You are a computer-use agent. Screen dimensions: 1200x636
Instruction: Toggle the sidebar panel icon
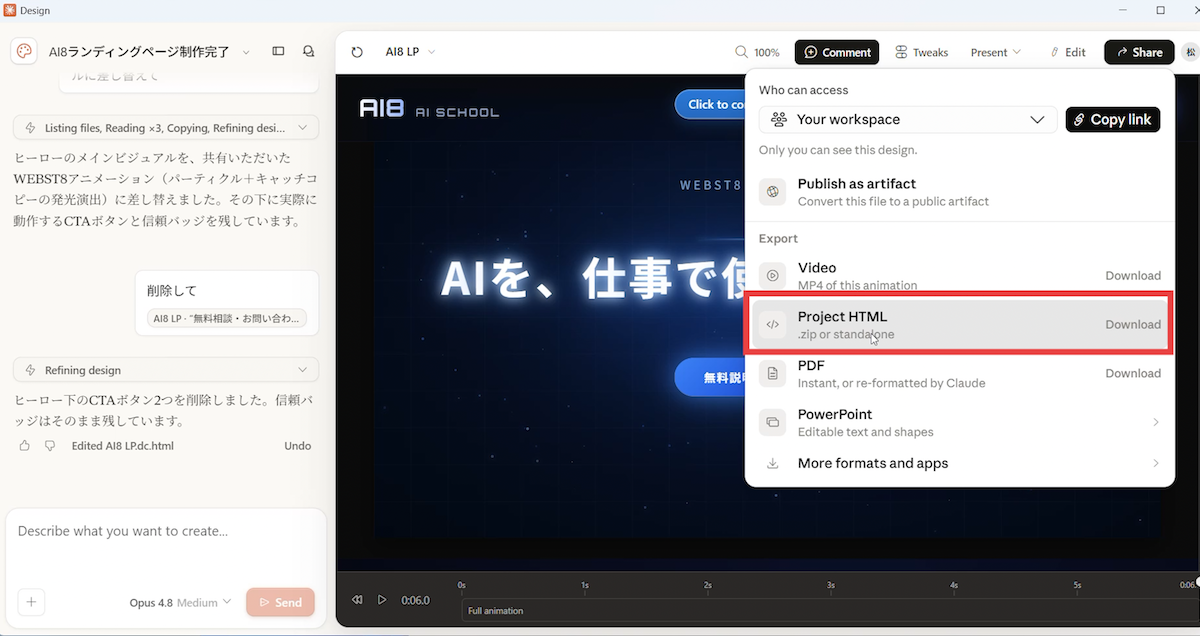(278, 51)
